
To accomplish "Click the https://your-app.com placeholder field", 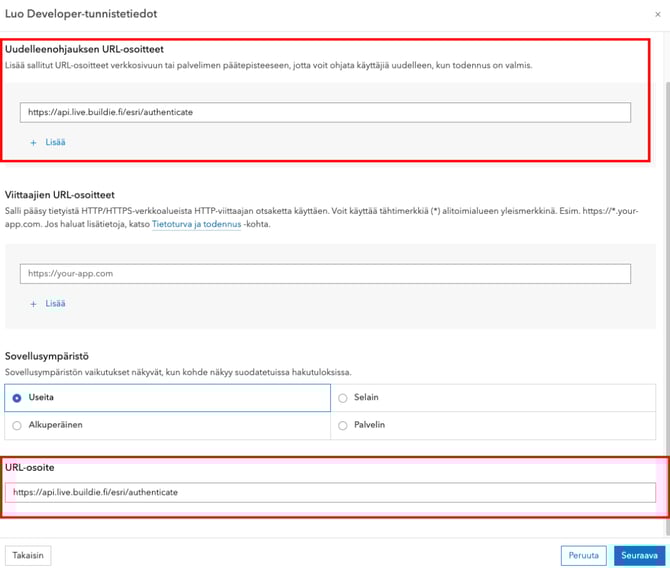I will (325, 273).
